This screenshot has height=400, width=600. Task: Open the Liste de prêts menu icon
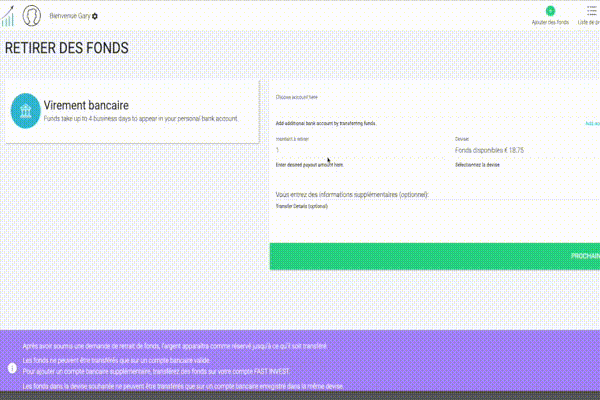590,10
